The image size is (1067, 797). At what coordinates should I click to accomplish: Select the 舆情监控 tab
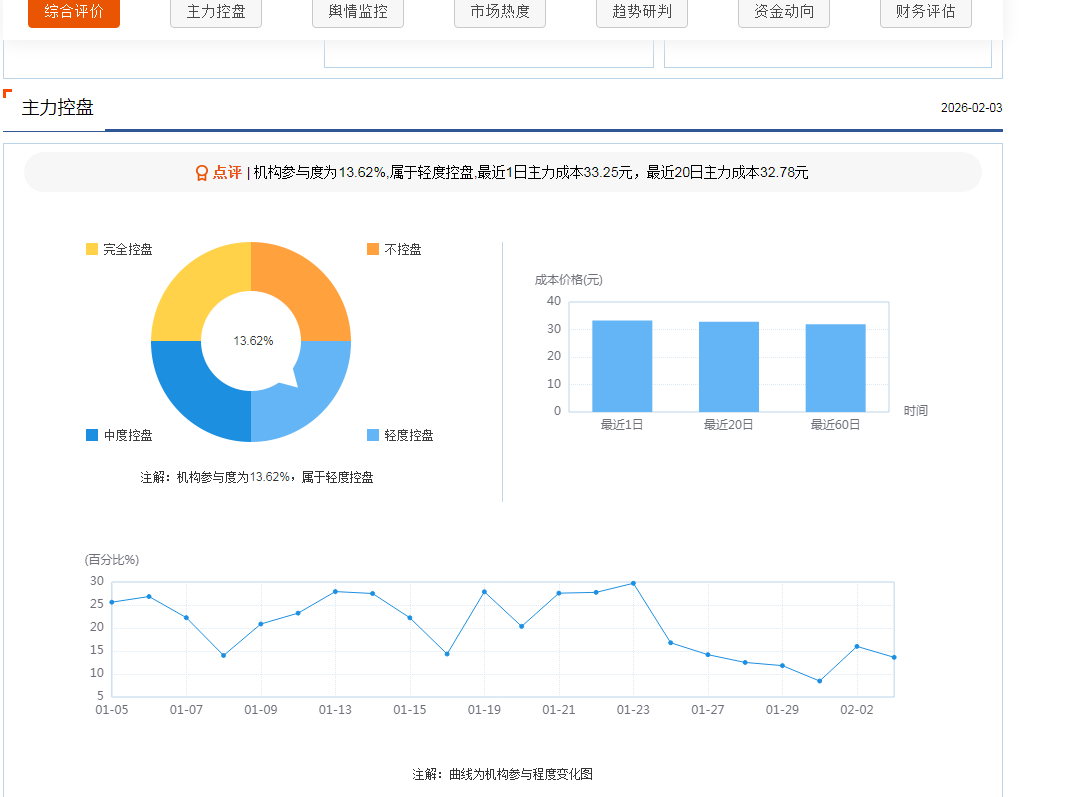pos(358,13)
